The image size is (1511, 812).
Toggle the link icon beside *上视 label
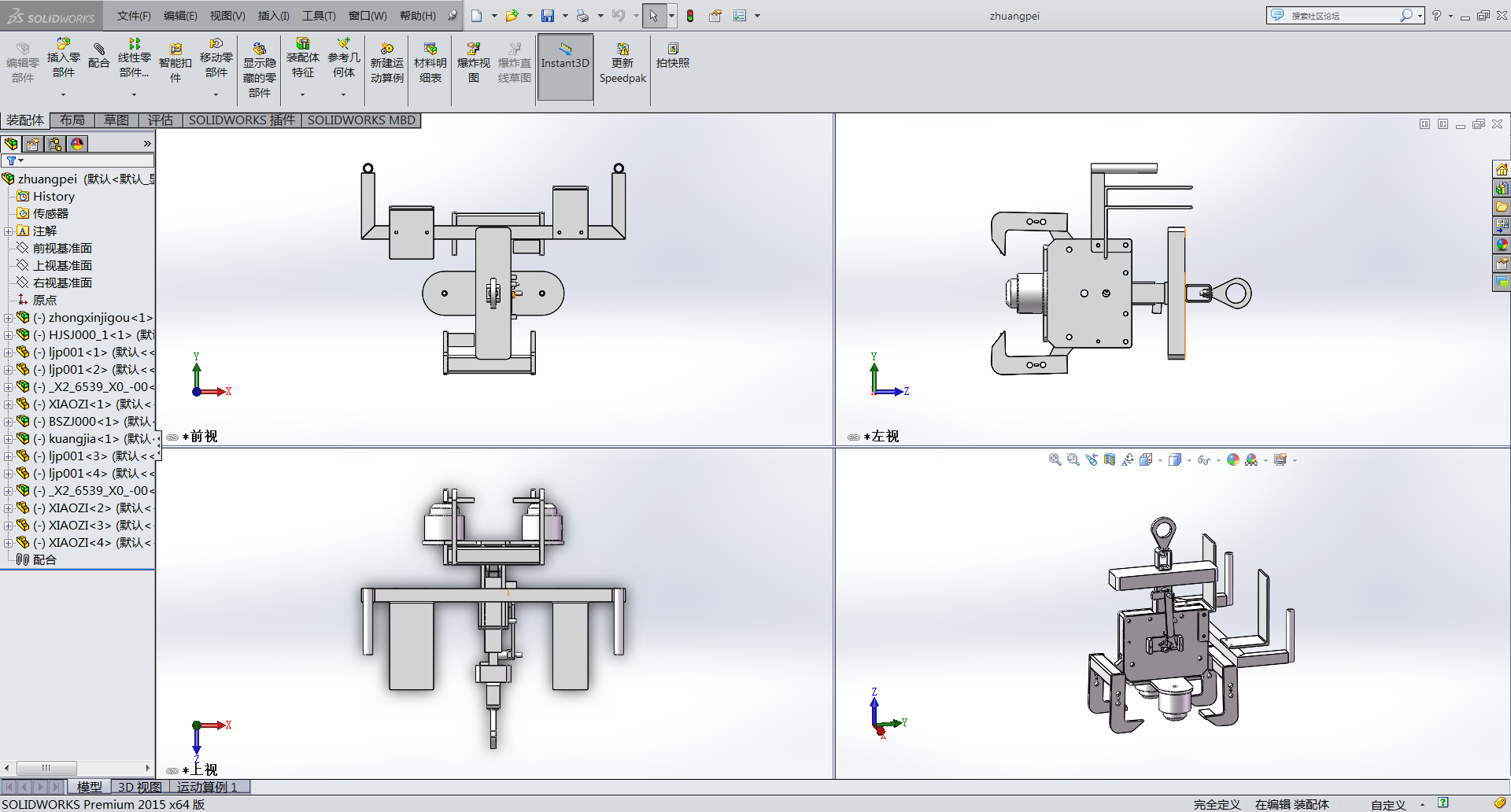point(172,771)
